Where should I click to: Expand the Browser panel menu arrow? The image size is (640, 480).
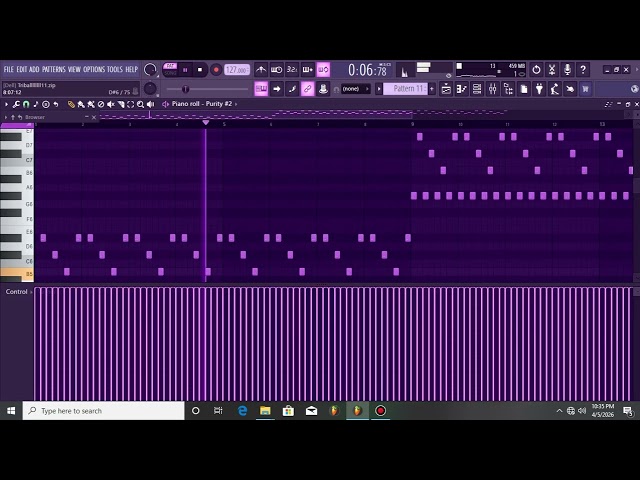6,117
